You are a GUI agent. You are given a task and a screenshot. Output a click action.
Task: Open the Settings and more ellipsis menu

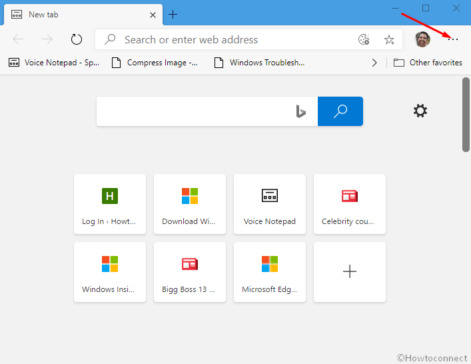[453, 39]
